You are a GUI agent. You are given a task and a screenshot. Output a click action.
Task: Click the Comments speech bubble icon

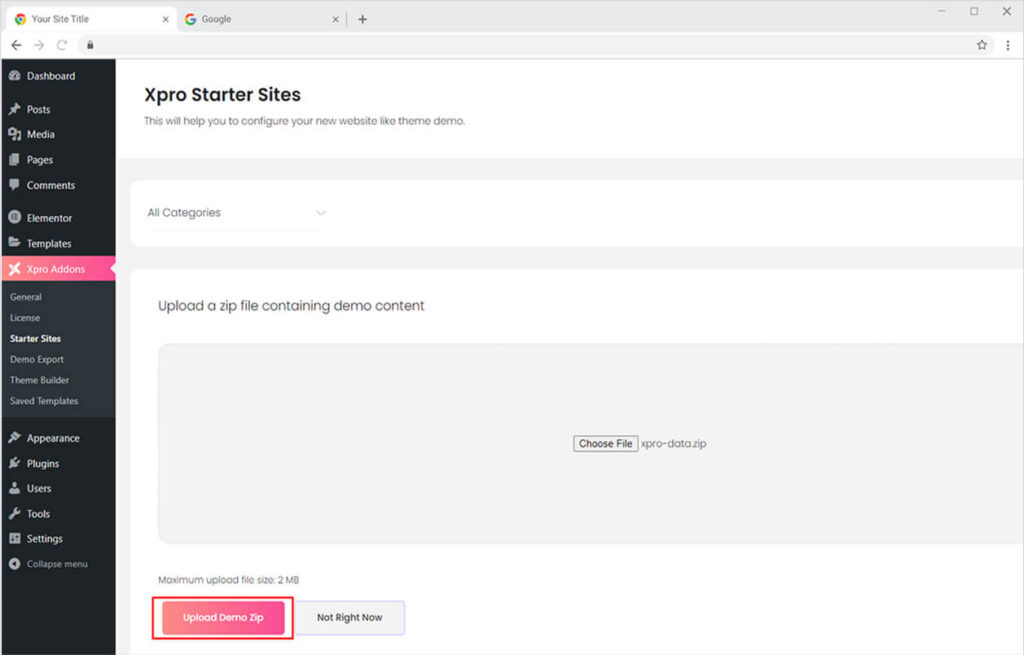[14, 185]
